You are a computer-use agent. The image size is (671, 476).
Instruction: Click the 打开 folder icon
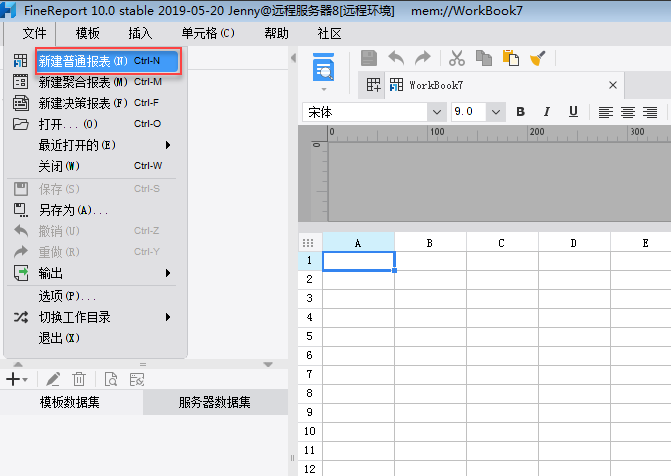pyautogui.click(x=21, y=124)
